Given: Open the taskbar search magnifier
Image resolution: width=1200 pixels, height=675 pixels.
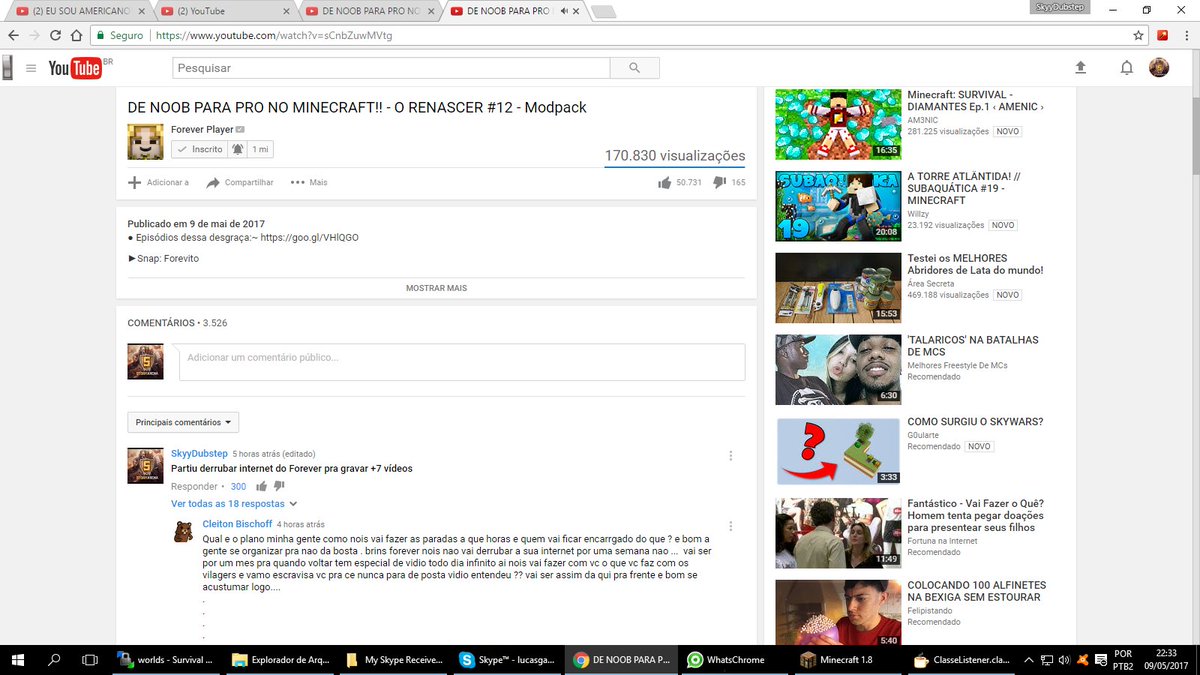Looking at the screenshot, I should click(x=55, y=660).
